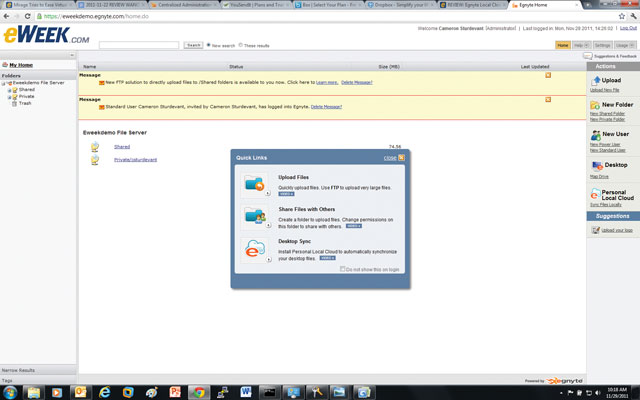Expand the Shared folder tree node
This screenshot has height=400, width=640.
[x=9, y=89]
